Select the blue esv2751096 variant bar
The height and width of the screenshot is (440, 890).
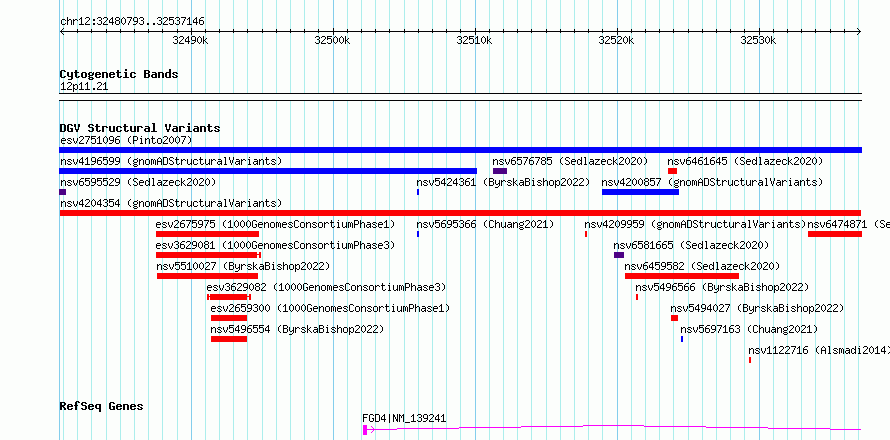click(460, 150)
